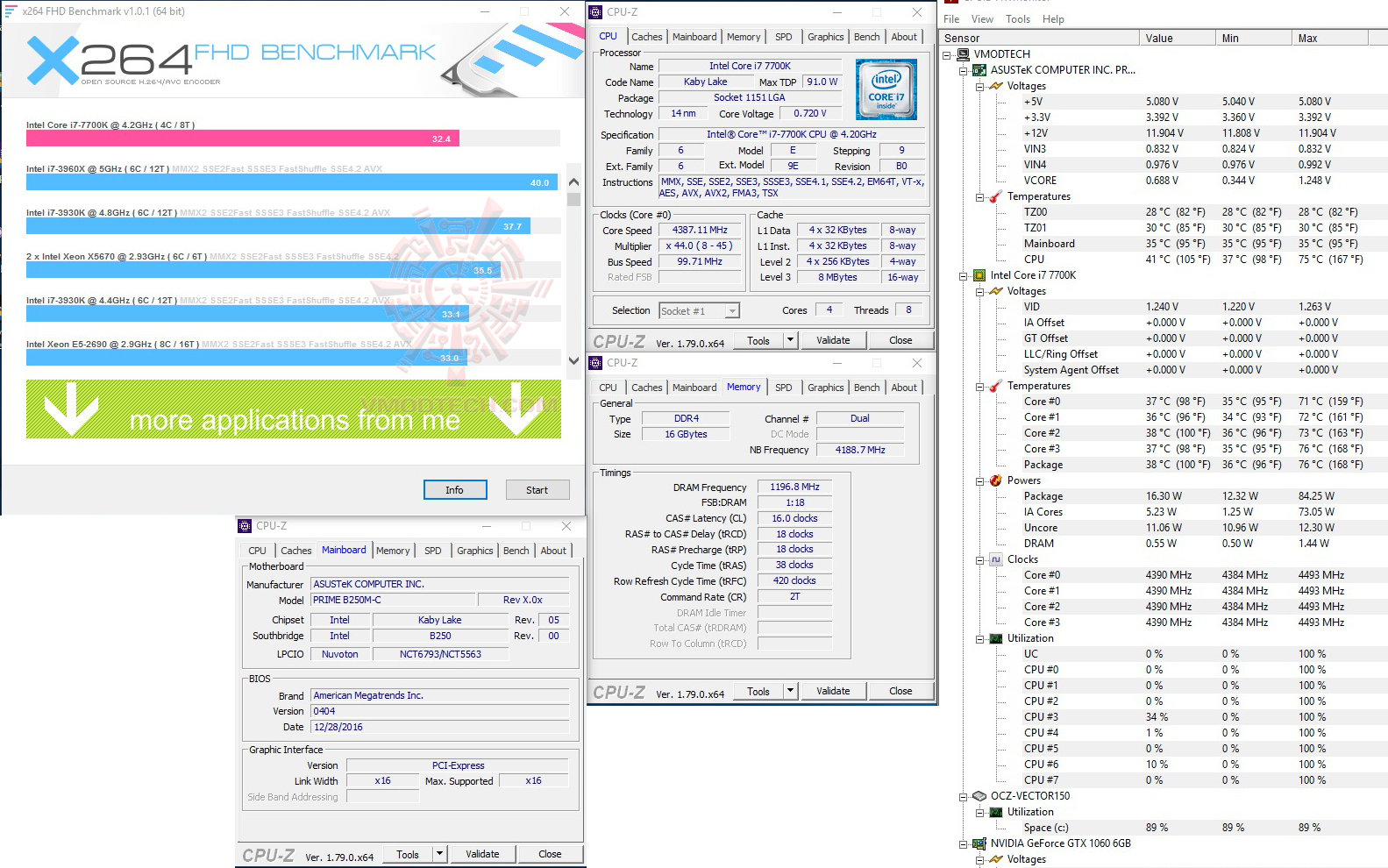Open the Tools dropdown arrow in the CPU window
The width and height of the screenshot is (1388, 868).
790,340
